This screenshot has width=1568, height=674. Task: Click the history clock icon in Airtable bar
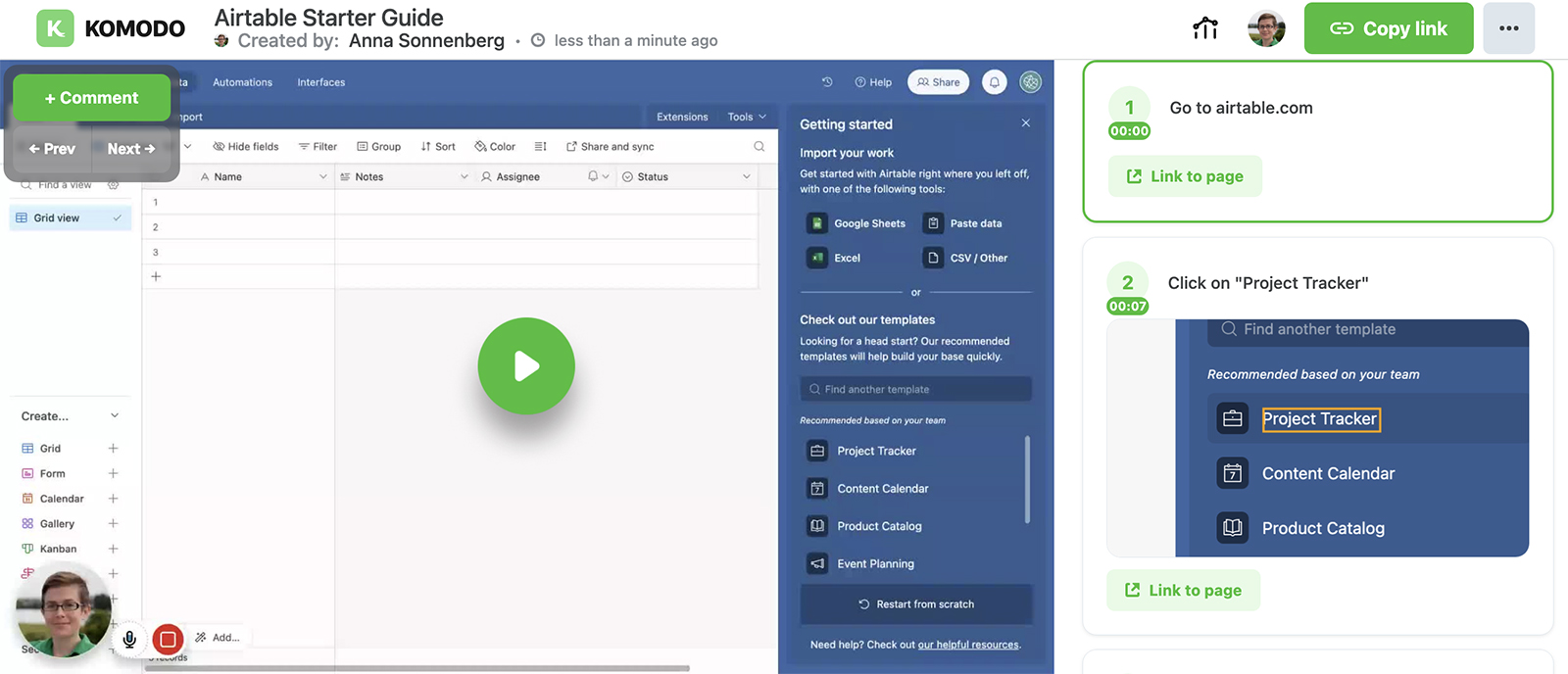827,82
